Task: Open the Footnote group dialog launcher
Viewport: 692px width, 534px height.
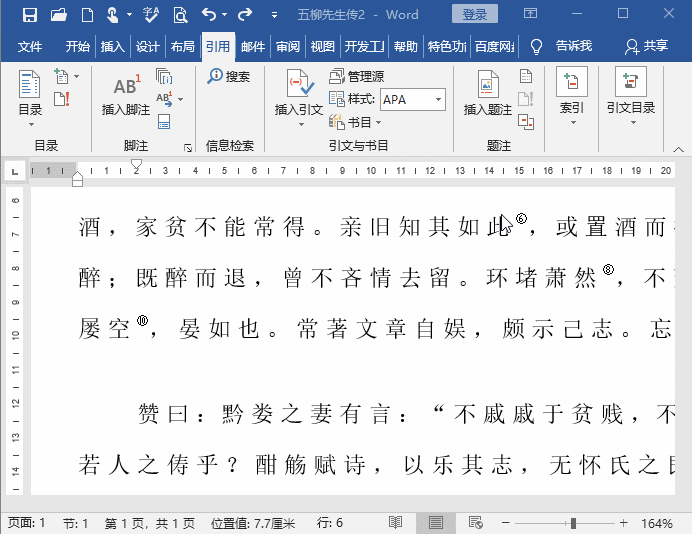Action: [187, 147]
